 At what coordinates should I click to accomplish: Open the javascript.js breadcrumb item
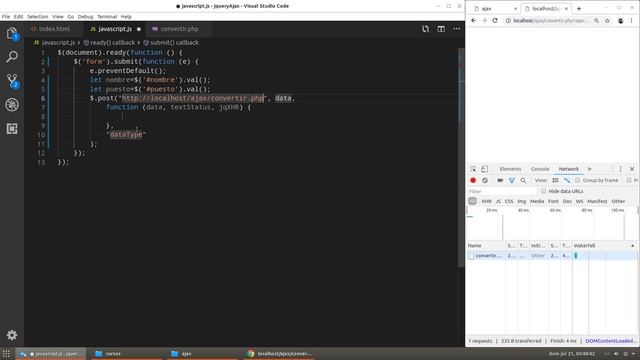click(x=55, y=42)
